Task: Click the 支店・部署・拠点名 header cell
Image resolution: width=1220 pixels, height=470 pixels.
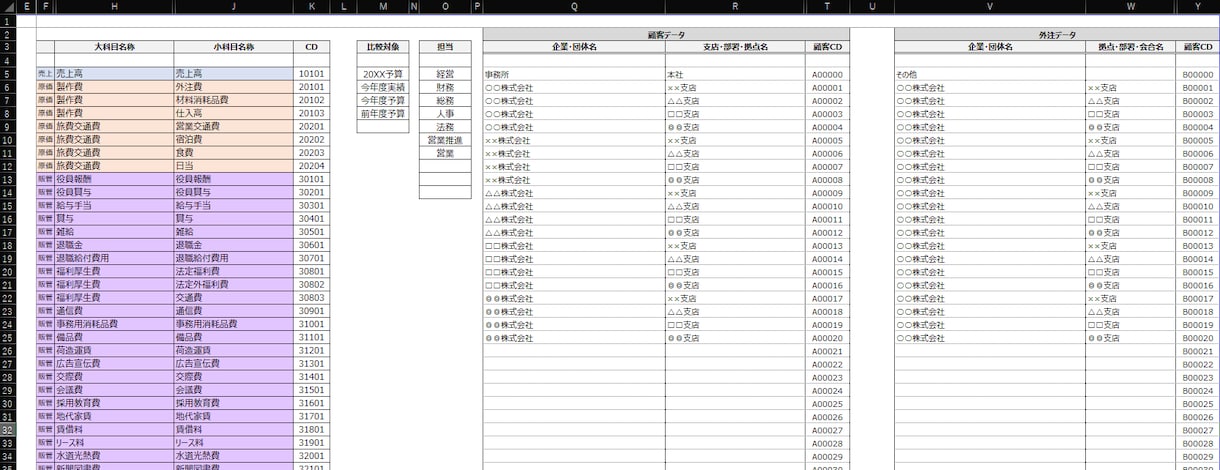Action: 735,47
